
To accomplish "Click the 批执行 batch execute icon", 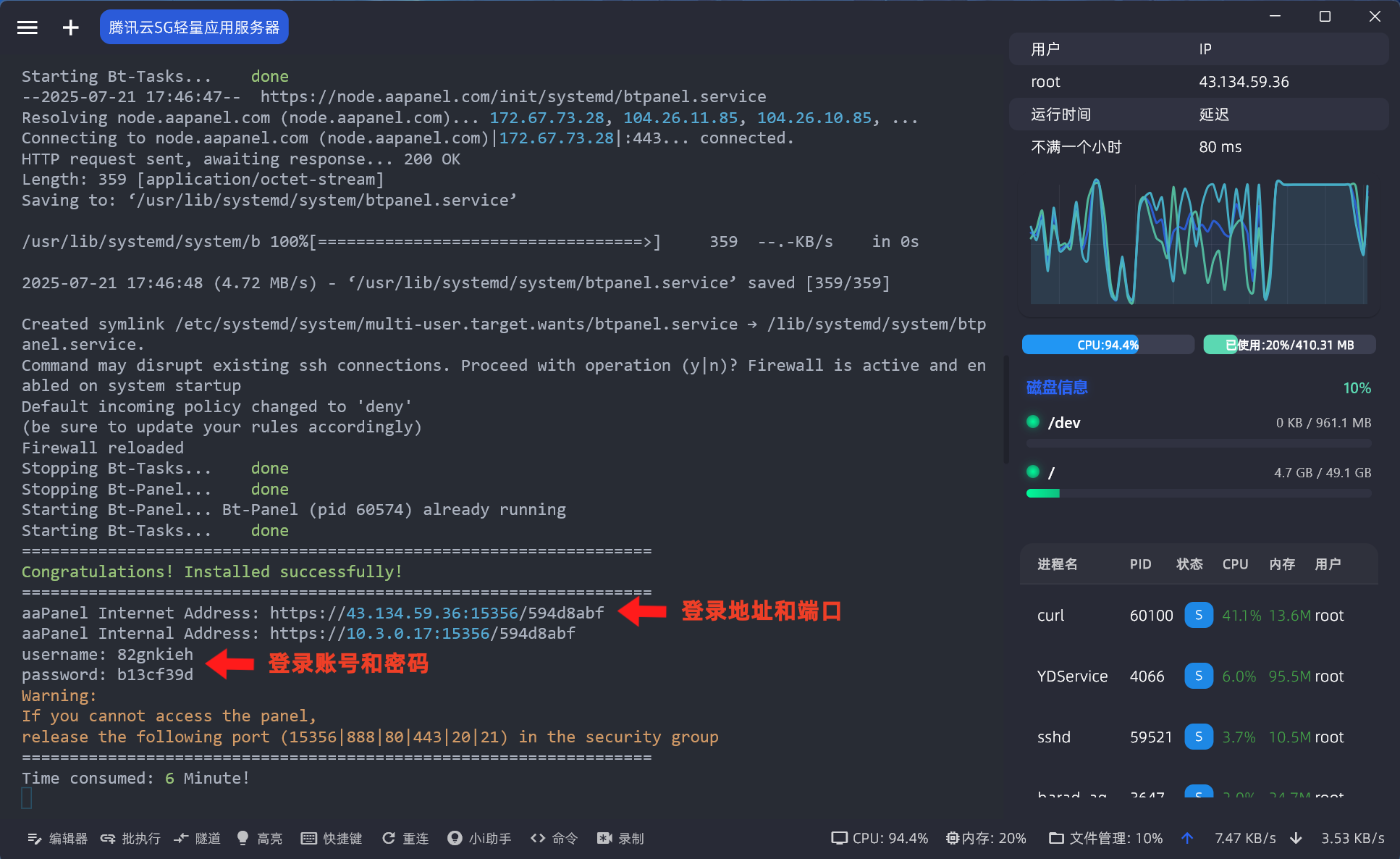I will (x=108, y=838).
